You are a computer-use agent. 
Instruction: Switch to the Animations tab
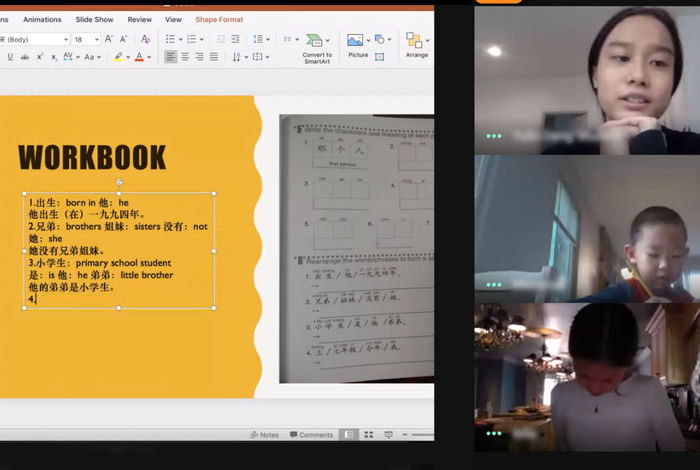point(42,20)
